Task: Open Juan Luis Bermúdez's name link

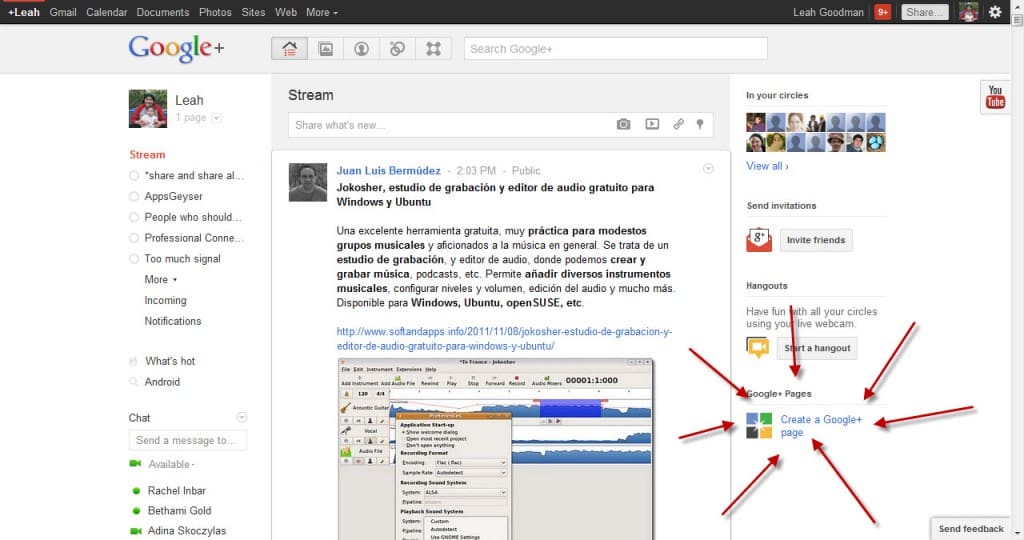Action: [x=389, y=170]
